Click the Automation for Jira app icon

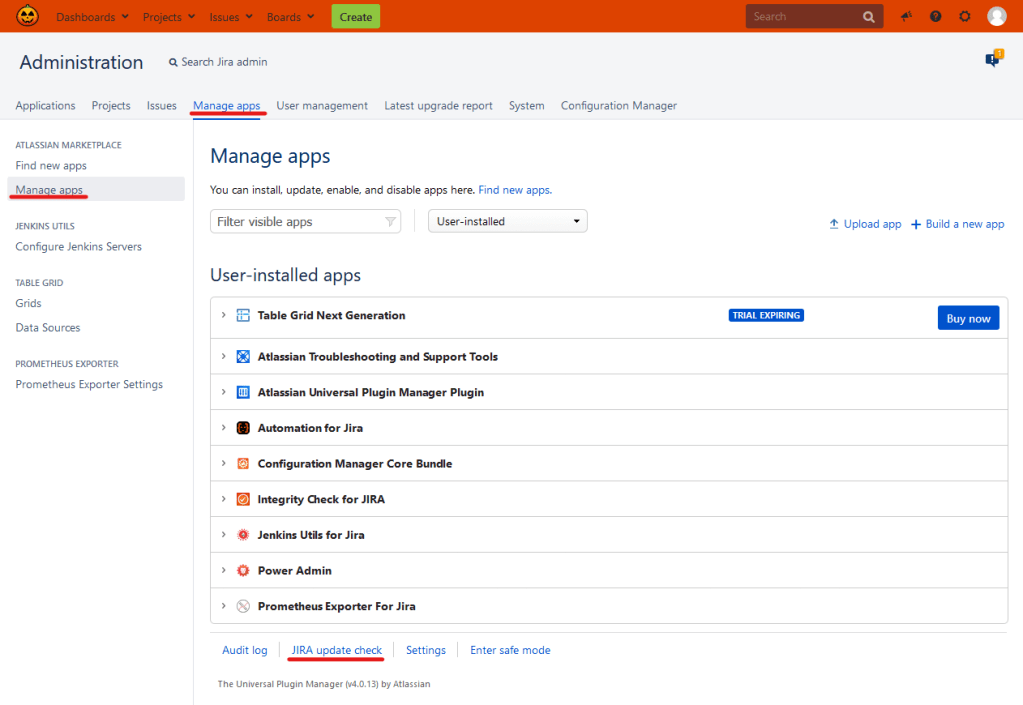click(x=243, y=428)
